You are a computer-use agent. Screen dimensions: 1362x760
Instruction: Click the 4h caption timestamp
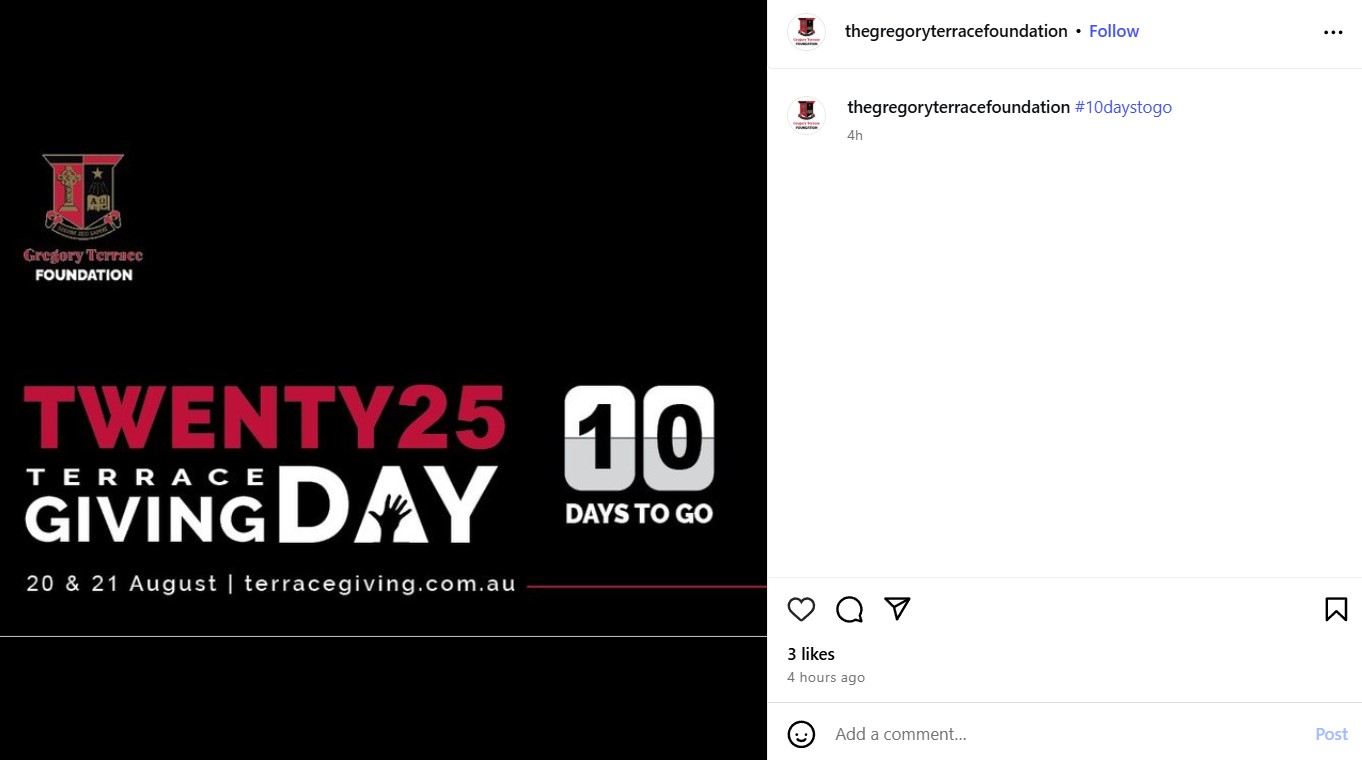click(855, 135)
